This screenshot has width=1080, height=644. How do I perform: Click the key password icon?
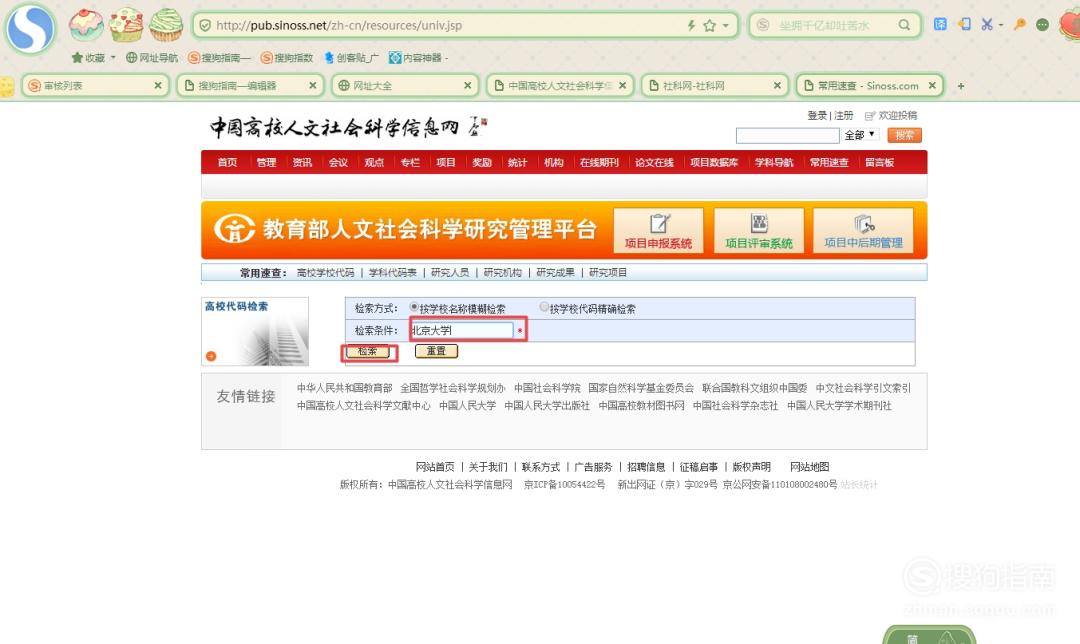point(1020,24)
